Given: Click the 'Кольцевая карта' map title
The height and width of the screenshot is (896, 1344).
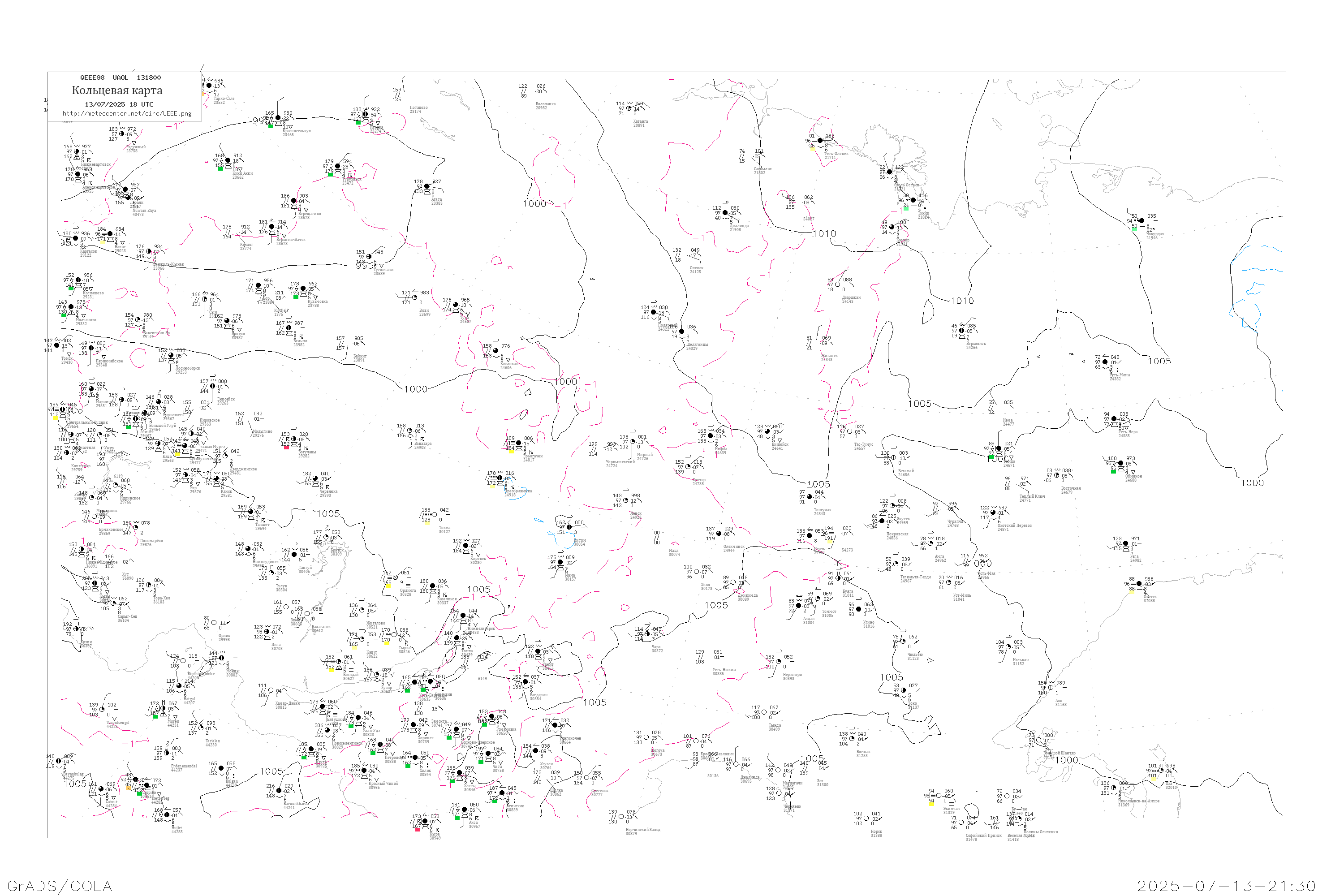Looking at the screenshot, I should pyautogui.click(x=117, y=90).
